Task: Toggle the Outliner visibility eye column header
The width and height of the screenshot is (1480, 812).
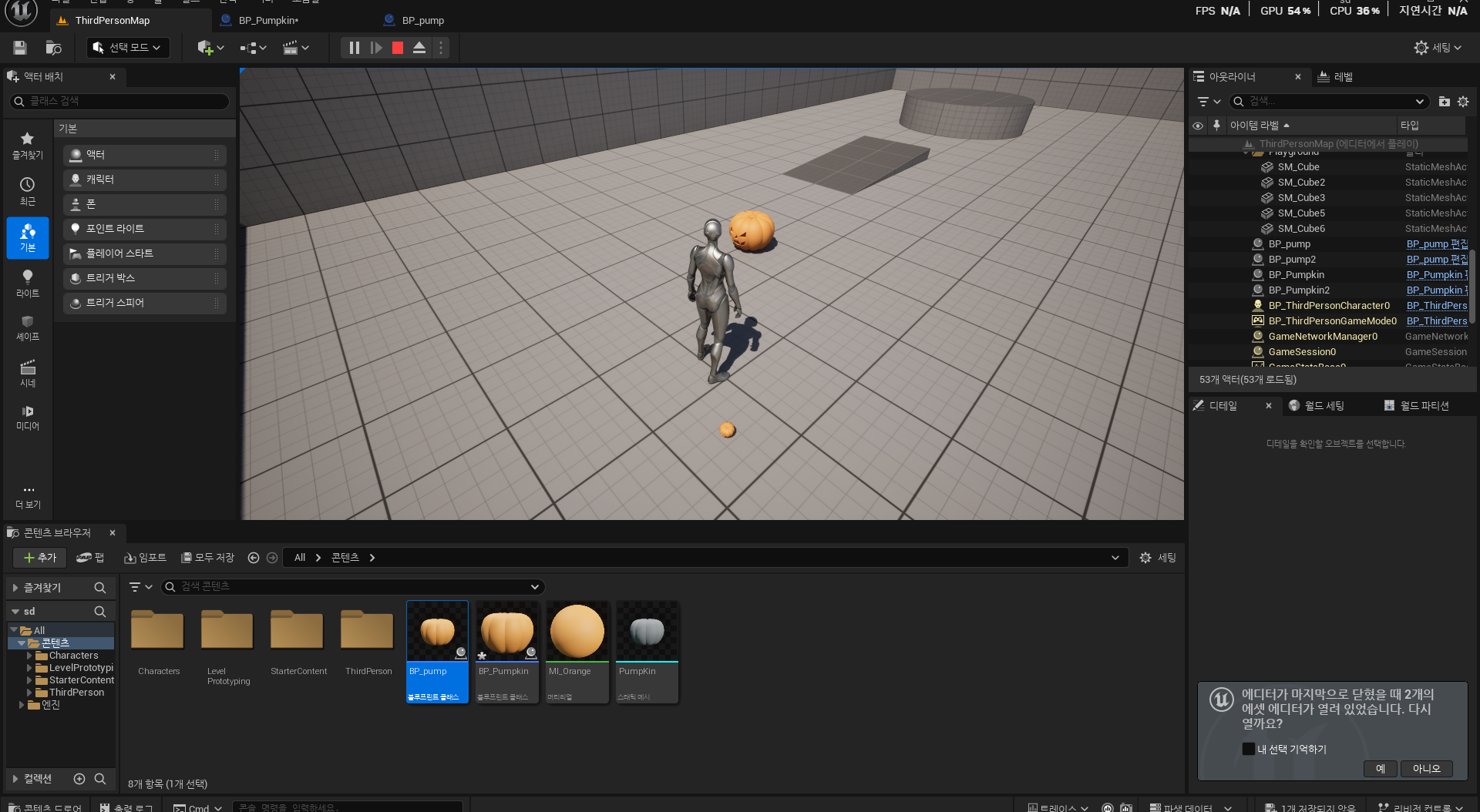Action: (x=1198, y=126)
